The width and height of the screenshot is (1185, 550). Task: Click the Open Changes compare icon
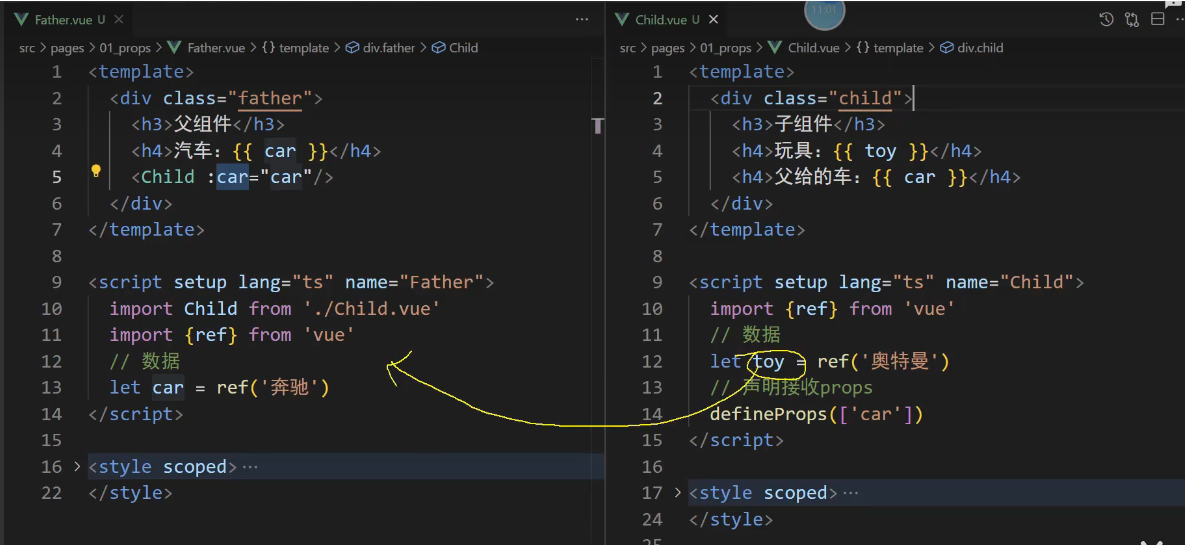click(x=1132, y=20)
